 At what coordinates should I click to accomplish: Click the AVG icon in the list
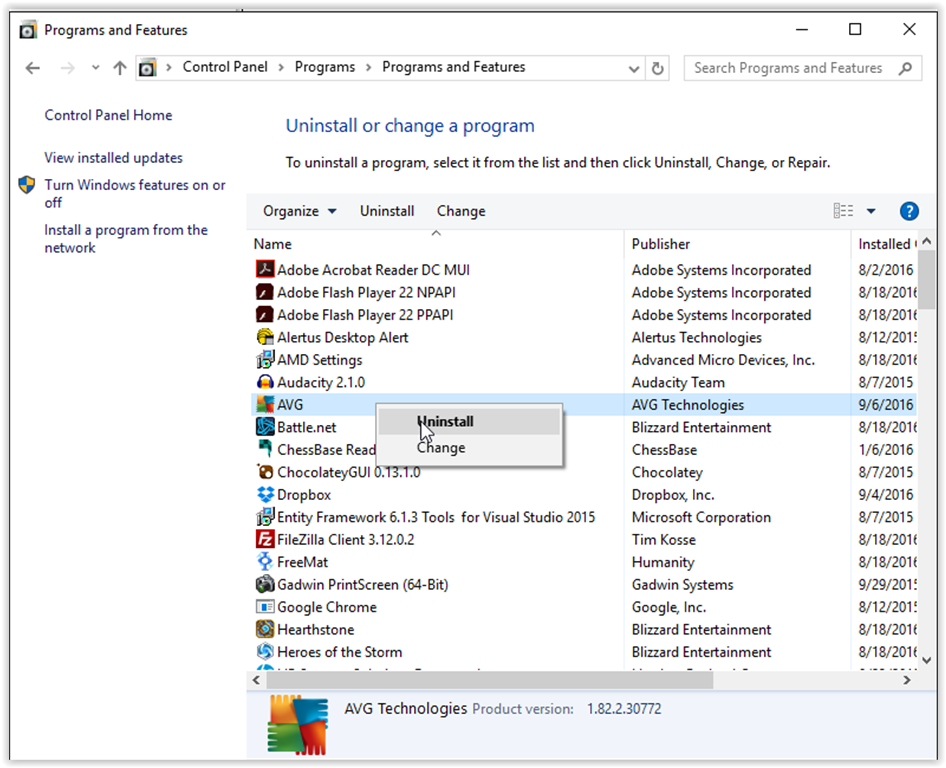tap(265, 404)
